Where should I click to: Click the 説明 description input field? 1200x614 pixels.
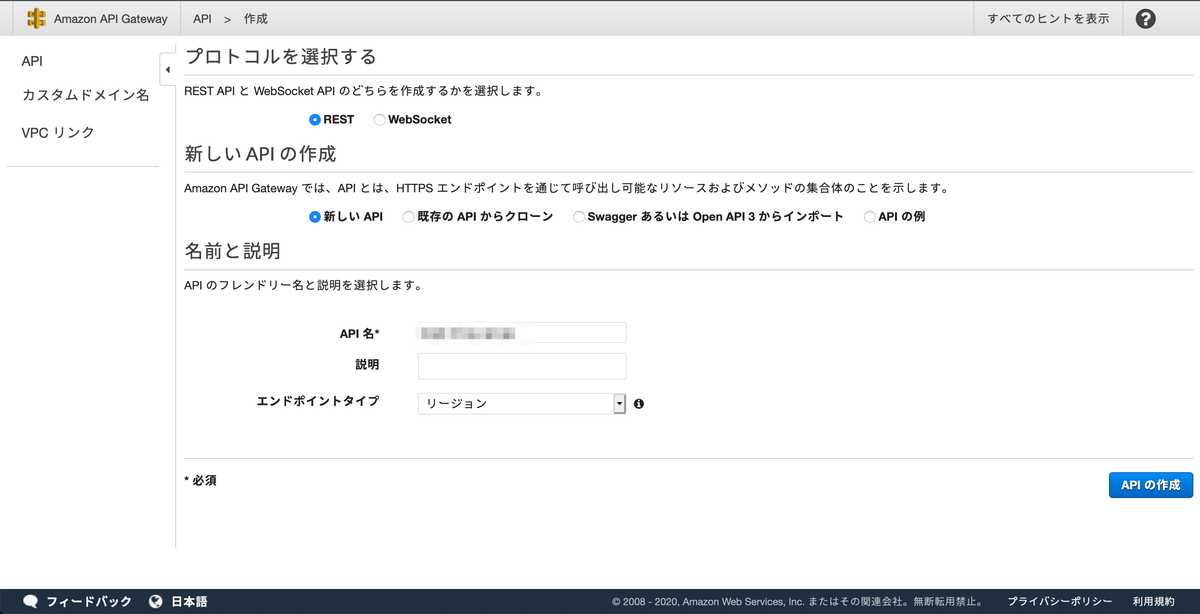522,366
